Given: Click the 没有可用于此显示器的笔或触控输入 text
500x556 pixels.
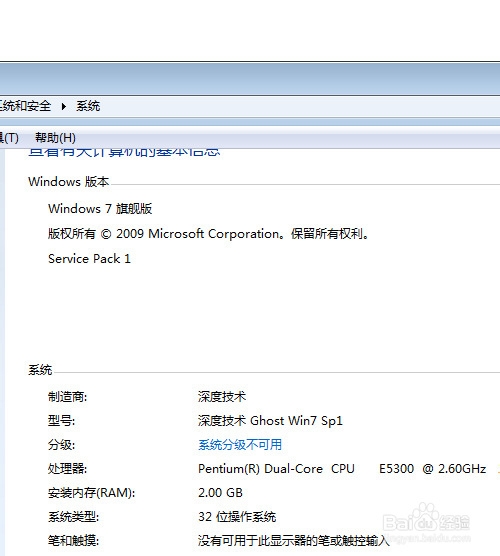Looking at the screenshot, I should point(294,541).
